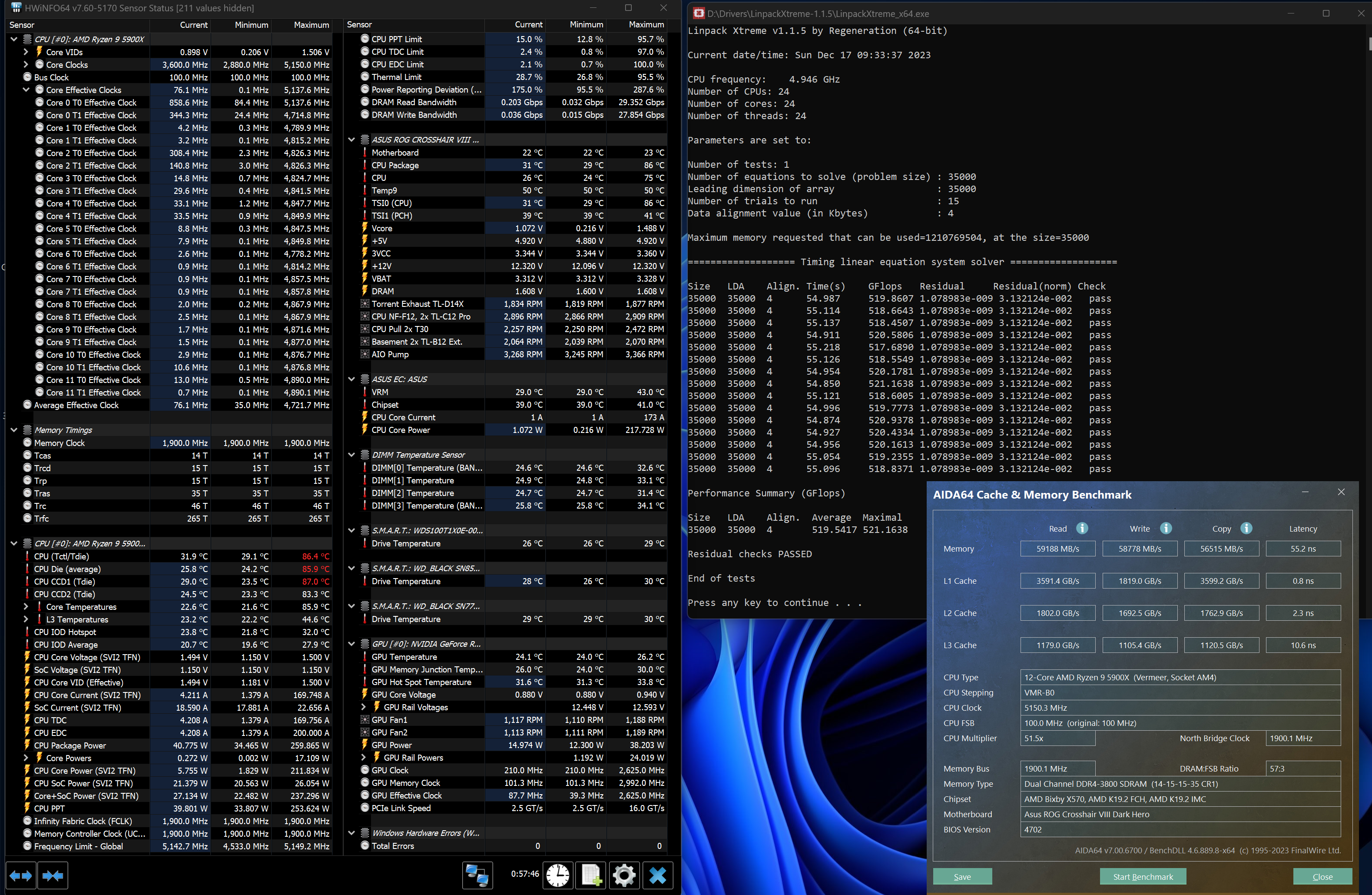Click the DRAM:FSB Ratio 57:3 field

coord(1303,769)
